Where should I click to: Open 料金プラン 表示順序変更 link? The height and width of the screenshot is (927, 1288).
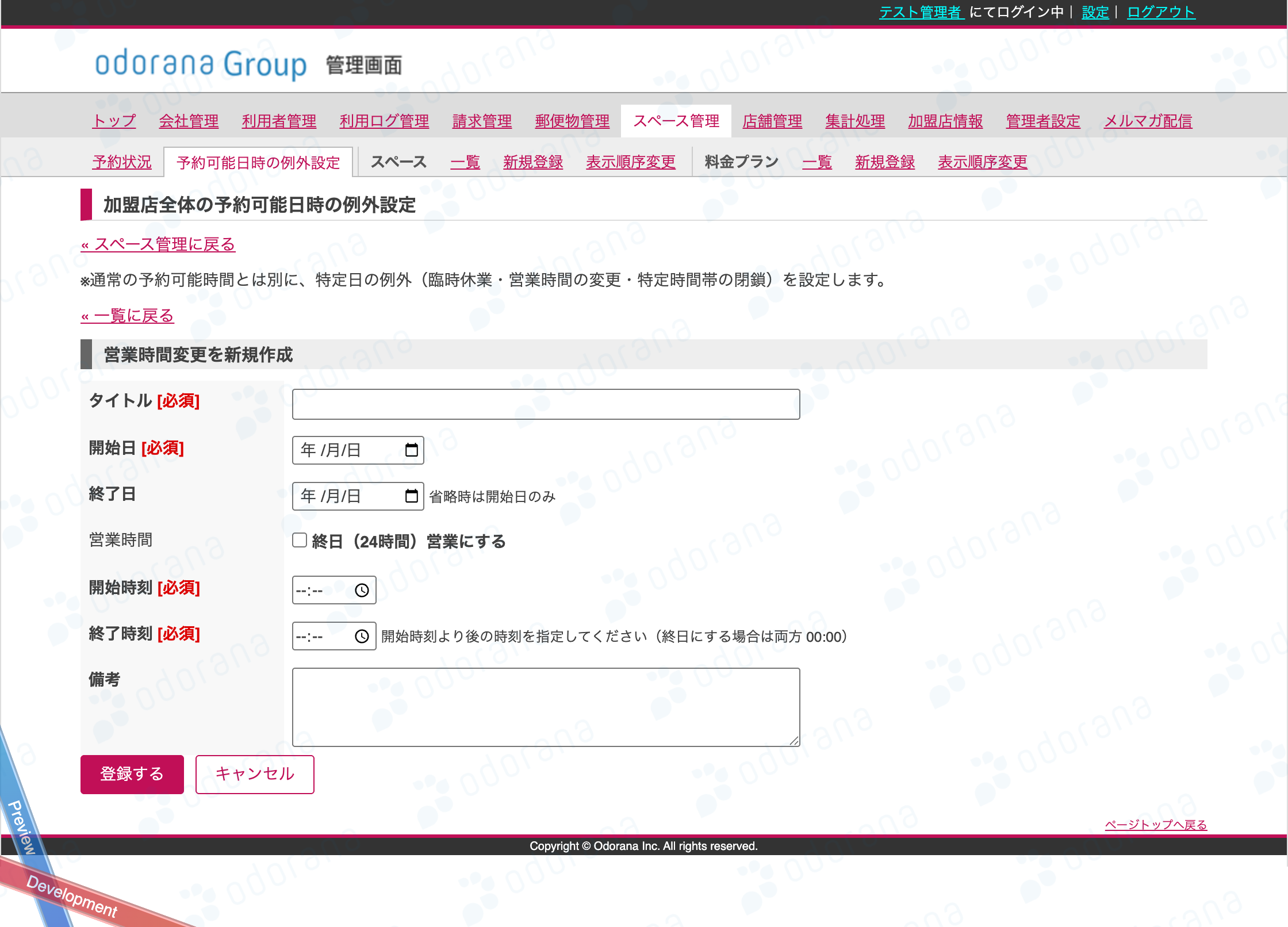tap(983, 162)
